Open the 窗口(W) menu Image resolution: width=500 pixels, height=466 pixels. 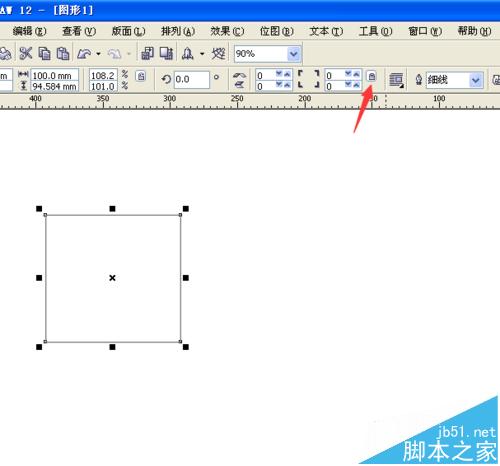[x=425, y=31]
